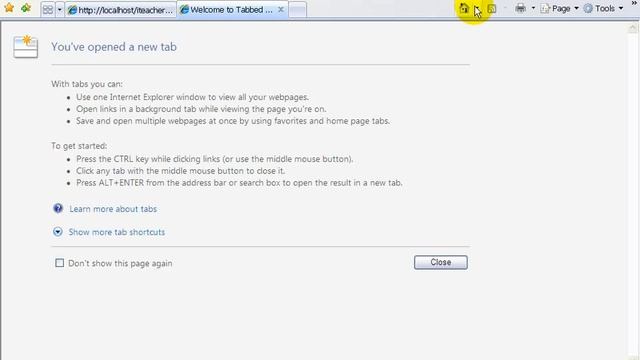
Task: Open the Learn more about tabs link
Action: [113, 209]
